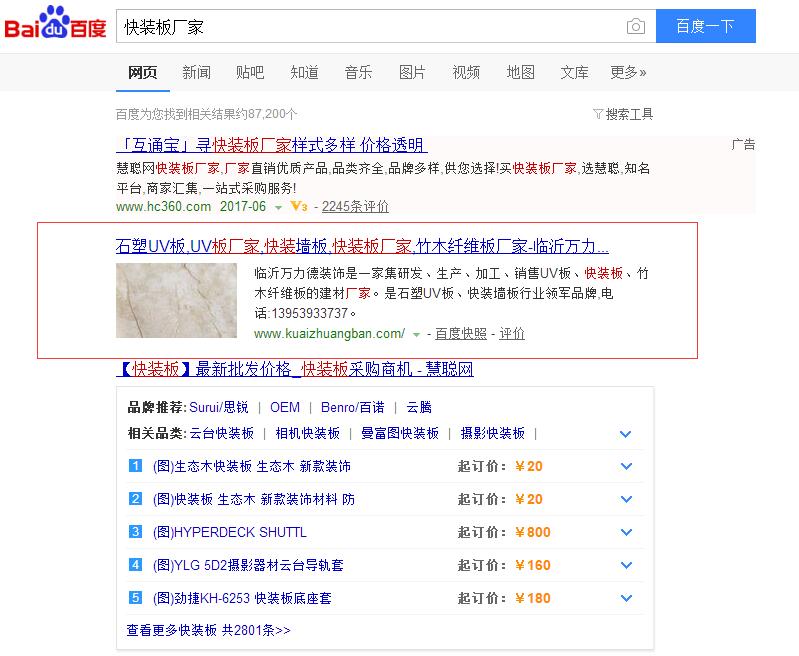
Task: Switch to the 知道 tab
Action: 304,72
